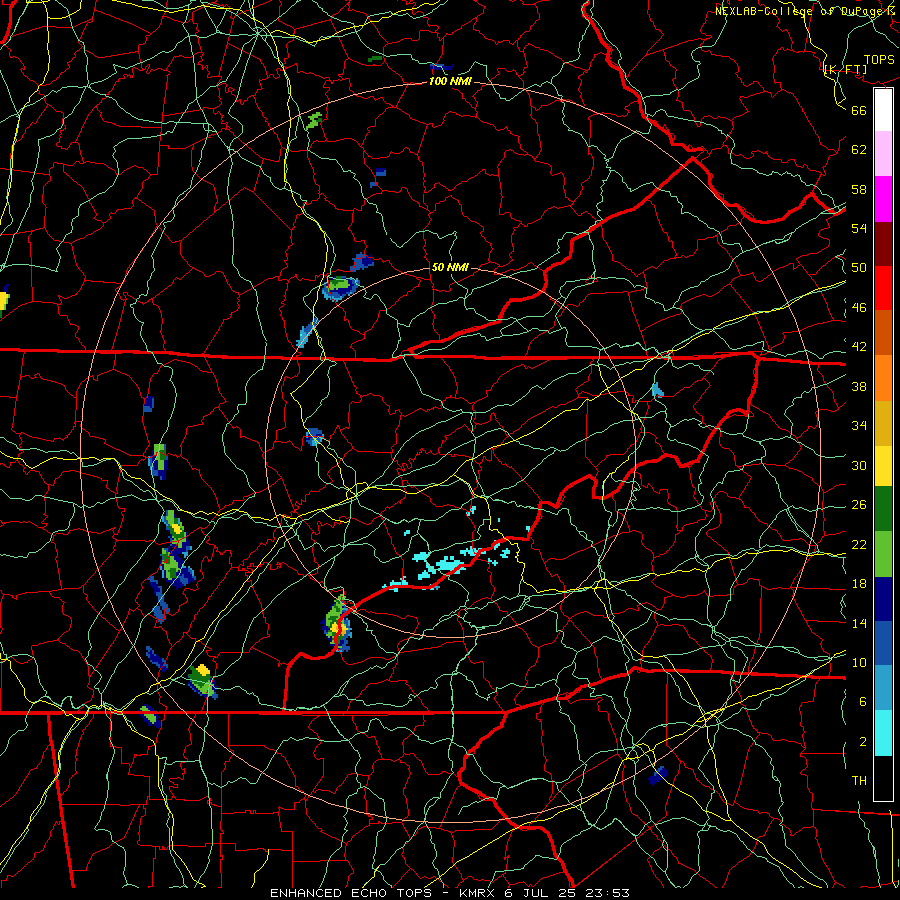Click the white swatch on the tops legend
This screenshot has width=900, height=900.
[883, 110]
